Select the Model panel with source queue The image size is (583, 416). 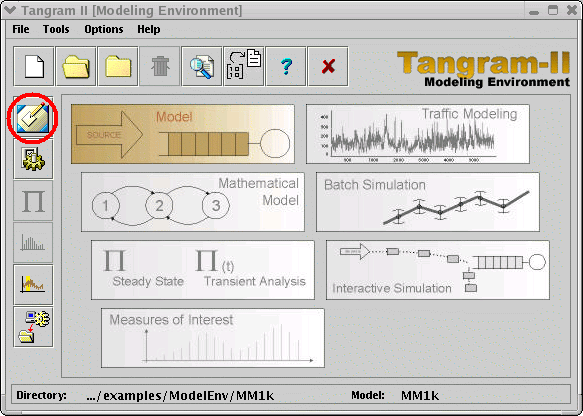[183, 134]
